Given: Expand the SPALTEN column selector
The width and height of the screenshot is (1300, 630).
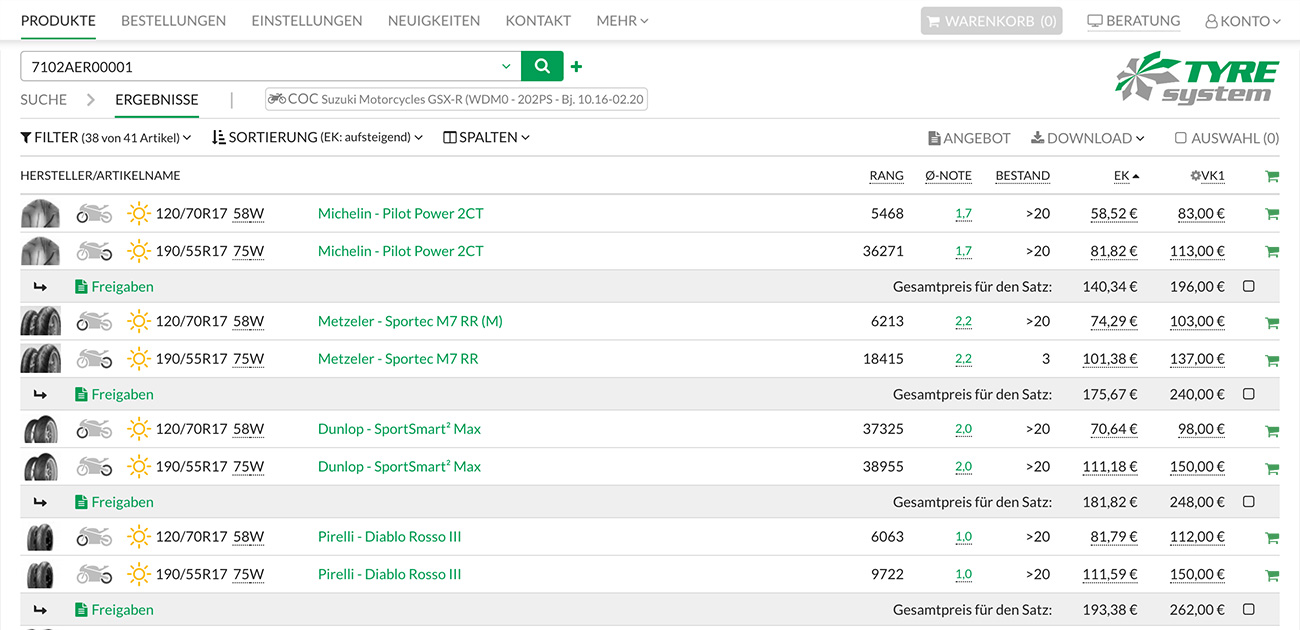Looking at the screenshot, I should tap(485, 137).
